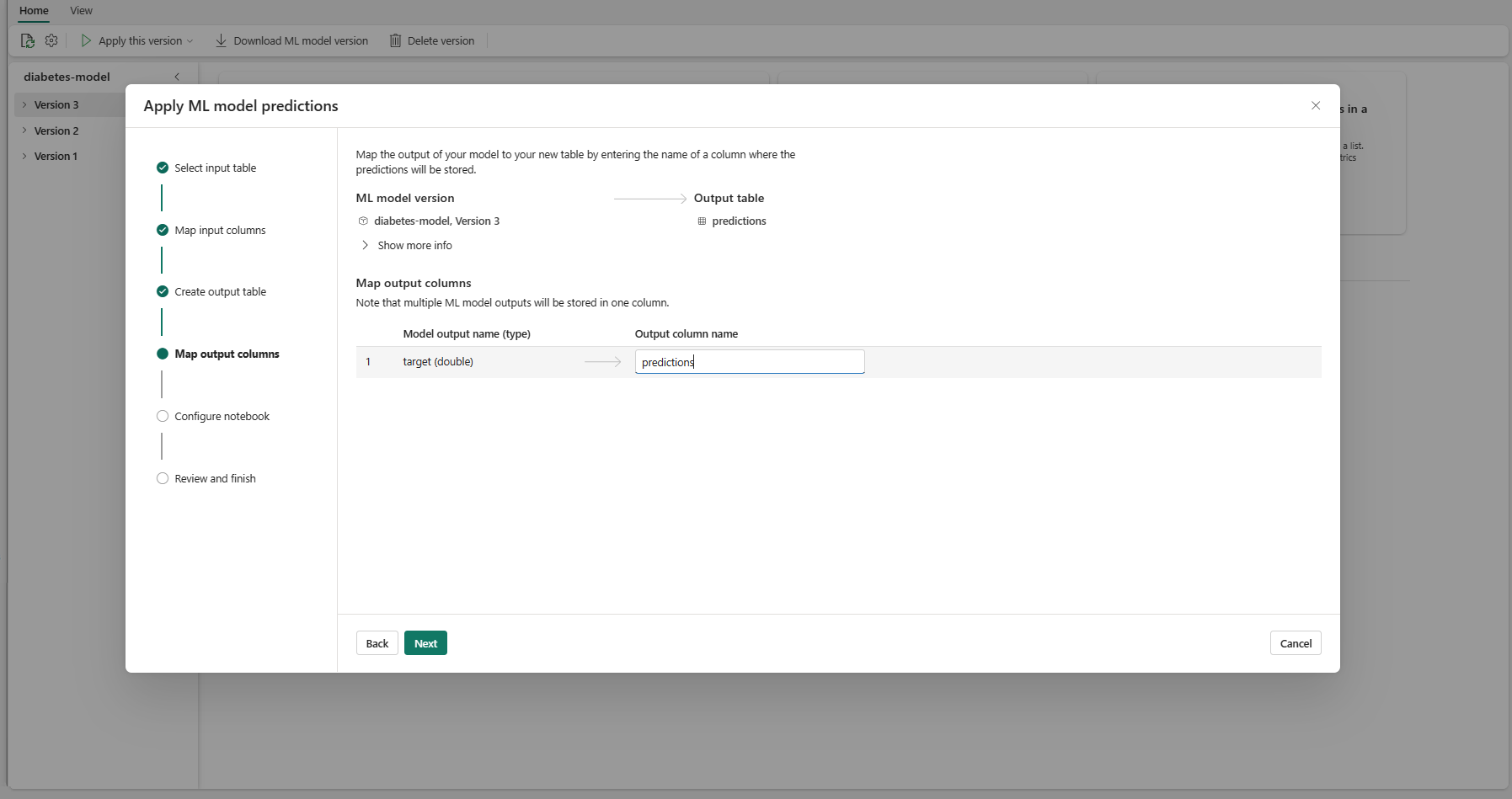Click the Next button

425,643
